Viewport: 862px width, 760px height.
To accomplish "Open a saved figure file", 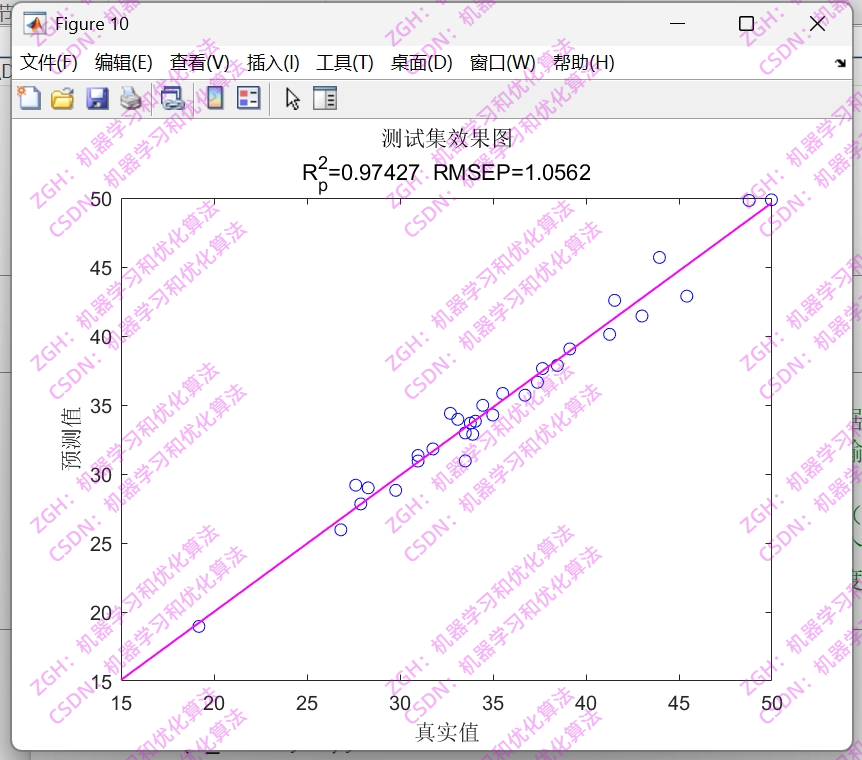I will click(61, 97).
